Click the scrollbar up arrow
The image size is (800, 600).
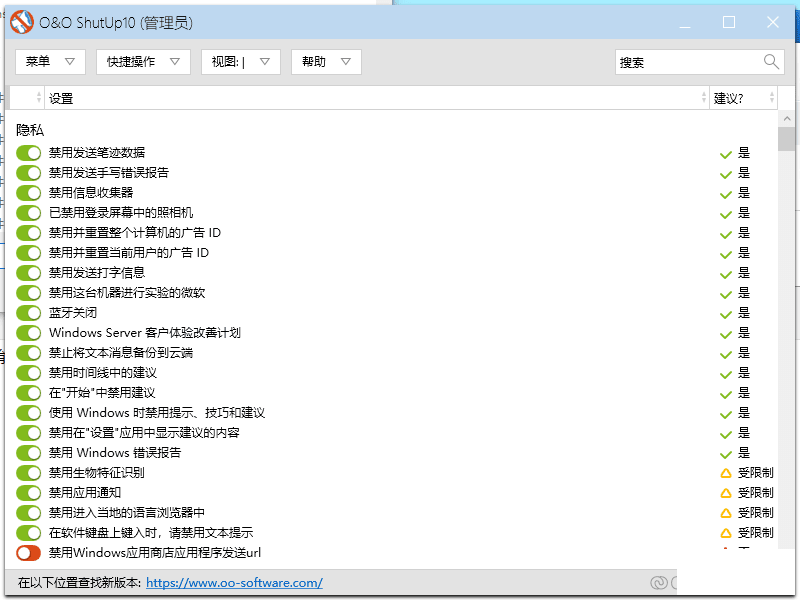[786, 119]
